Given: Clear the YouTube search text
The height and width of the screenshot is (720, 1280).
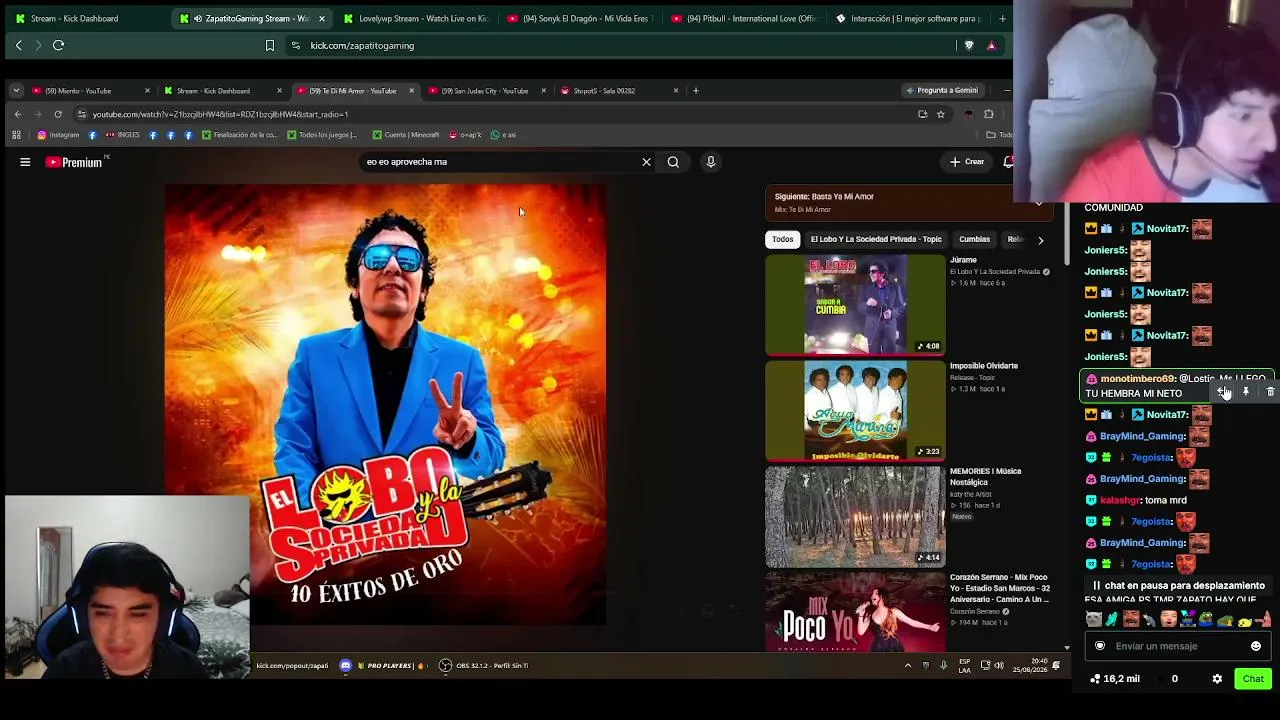Looking at the screenshot, I should click(646, 162).
